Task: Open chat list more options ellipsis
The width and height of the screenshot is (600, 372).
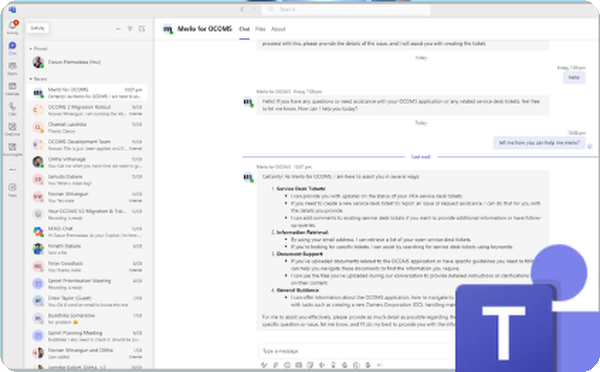Action: coord(118,29)
